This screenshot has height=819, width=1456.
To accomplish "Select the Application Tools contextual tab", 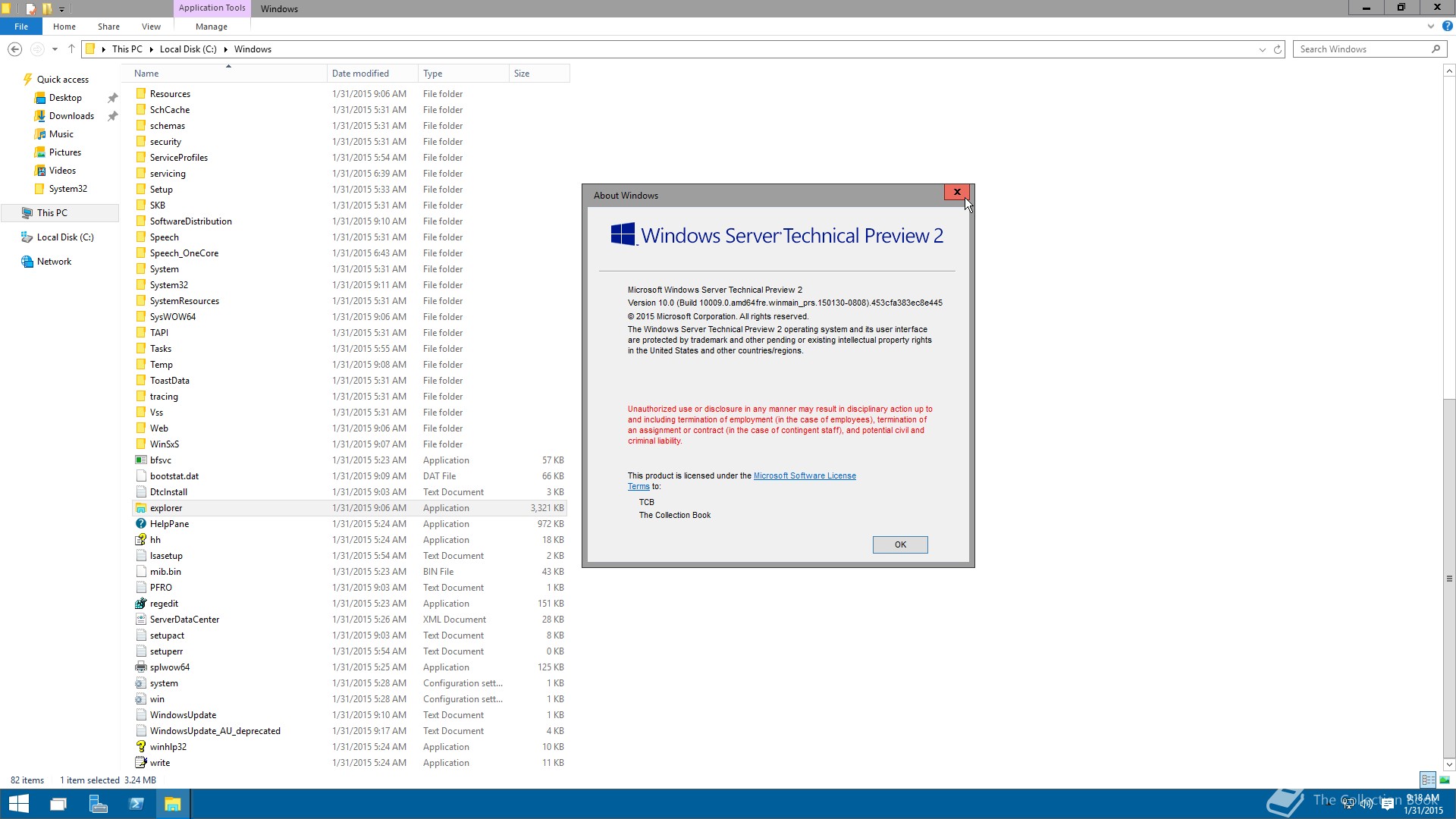I will [212, 8].
